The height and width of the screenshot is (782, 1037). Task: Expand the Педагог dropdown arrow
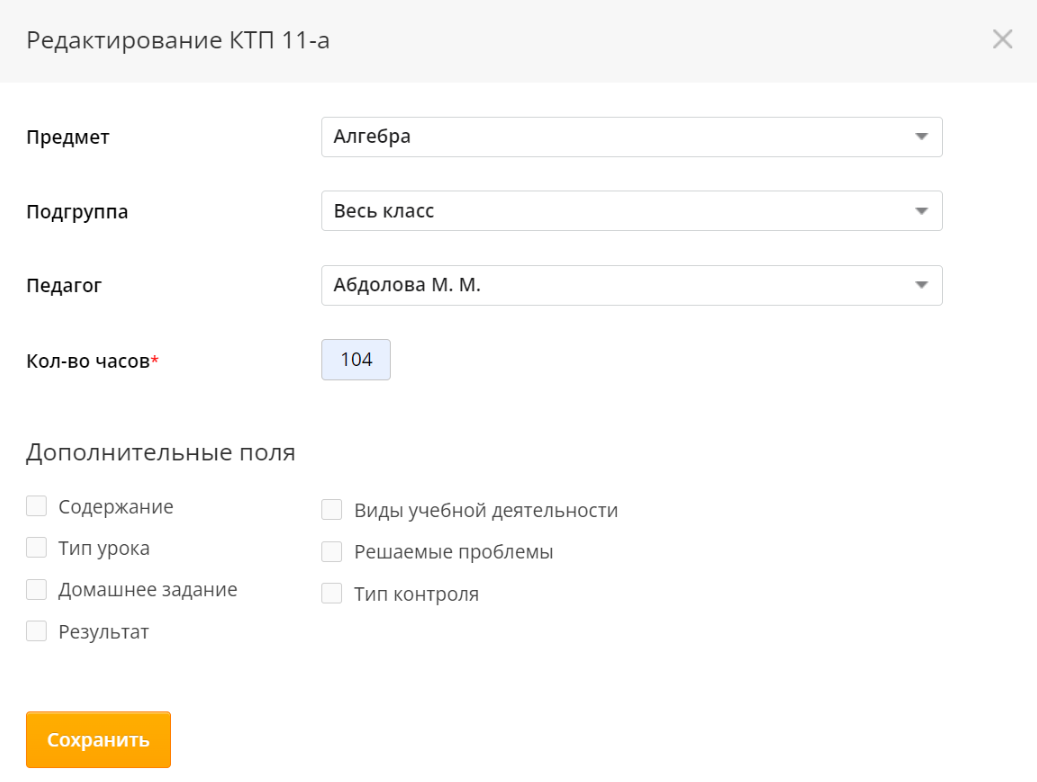921,286
